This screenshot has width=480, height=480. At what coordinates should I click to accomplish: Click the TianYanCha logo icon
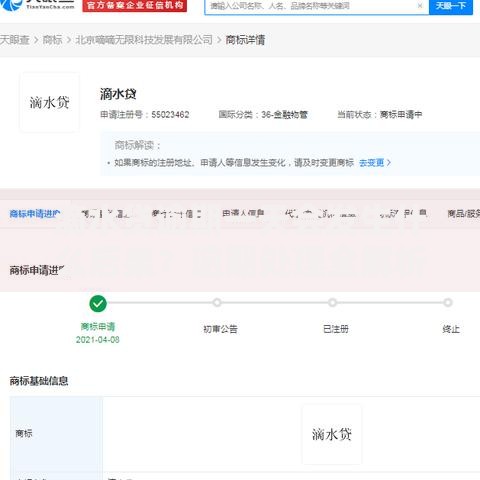[10, 5]
